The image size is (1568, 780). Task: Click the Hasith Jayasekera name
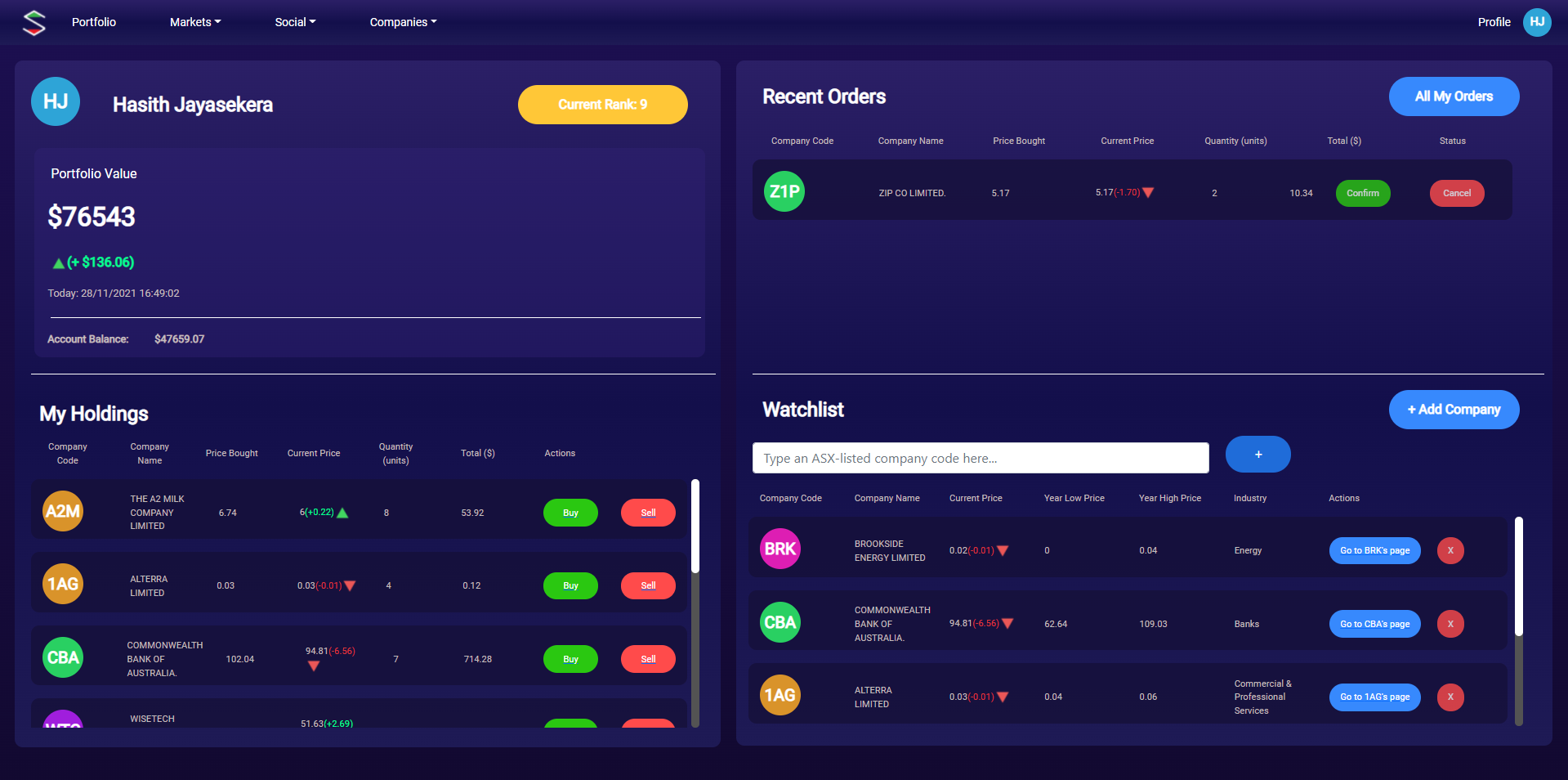(x=193, y=105)
